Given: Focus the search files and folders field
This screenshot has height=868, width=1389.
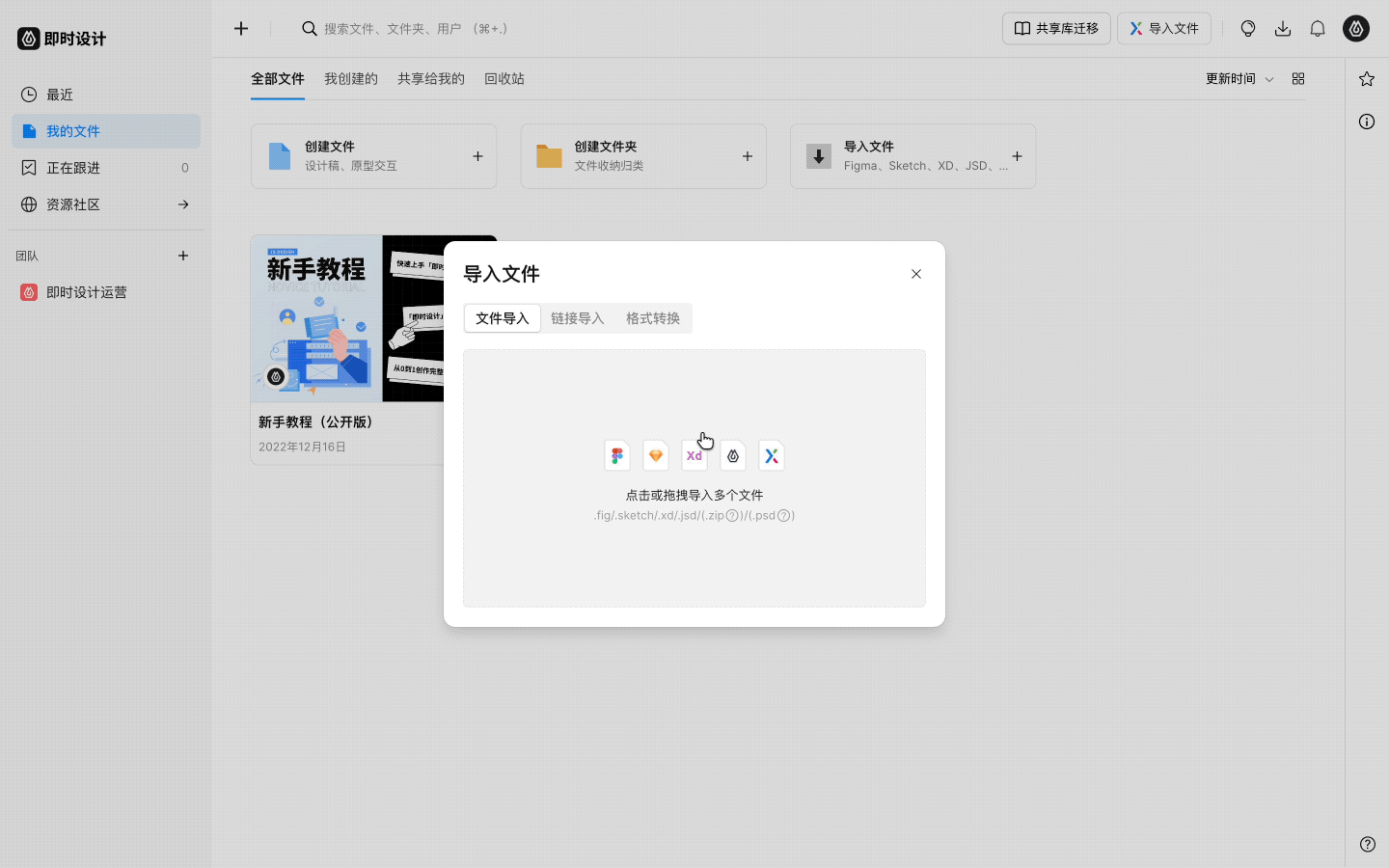Looking at the screenshot, I should pyautogui.click(x=416, y=29).
